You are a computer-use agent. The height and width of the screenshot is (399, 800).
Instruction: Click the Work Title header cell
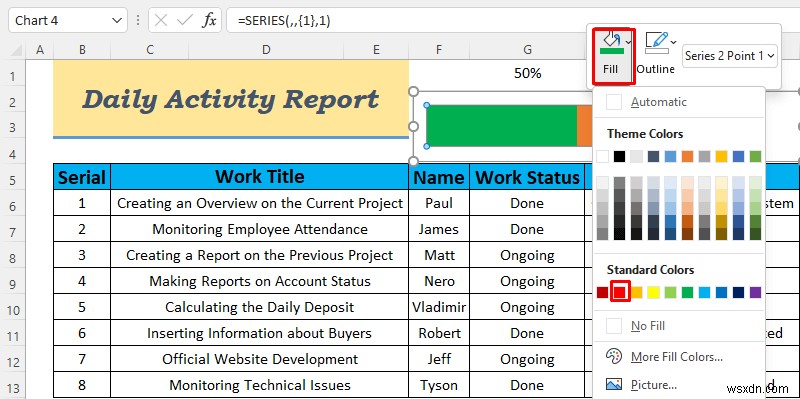260,177
